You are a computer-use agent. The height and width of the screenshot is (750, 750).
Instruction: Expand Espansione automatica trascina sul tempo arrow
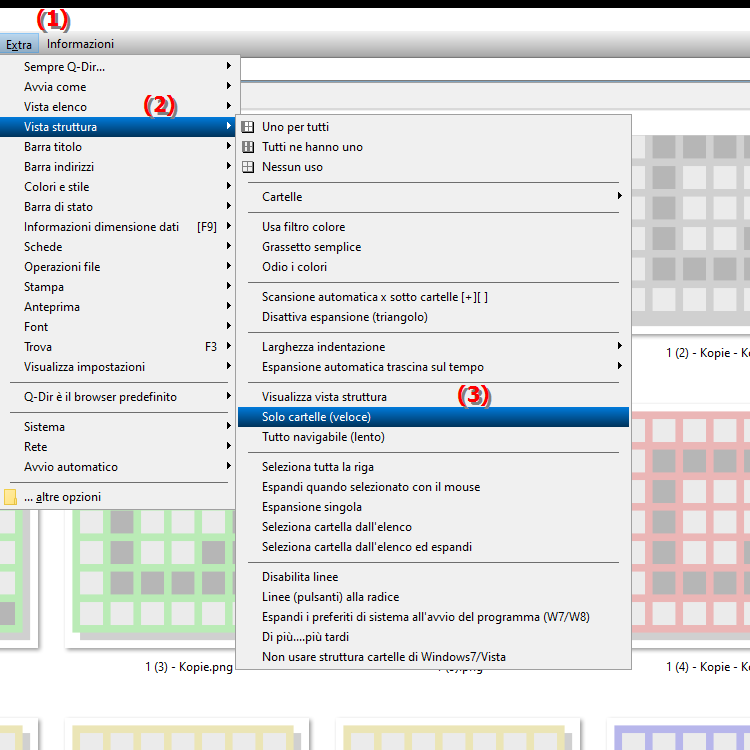coord(619,366)
